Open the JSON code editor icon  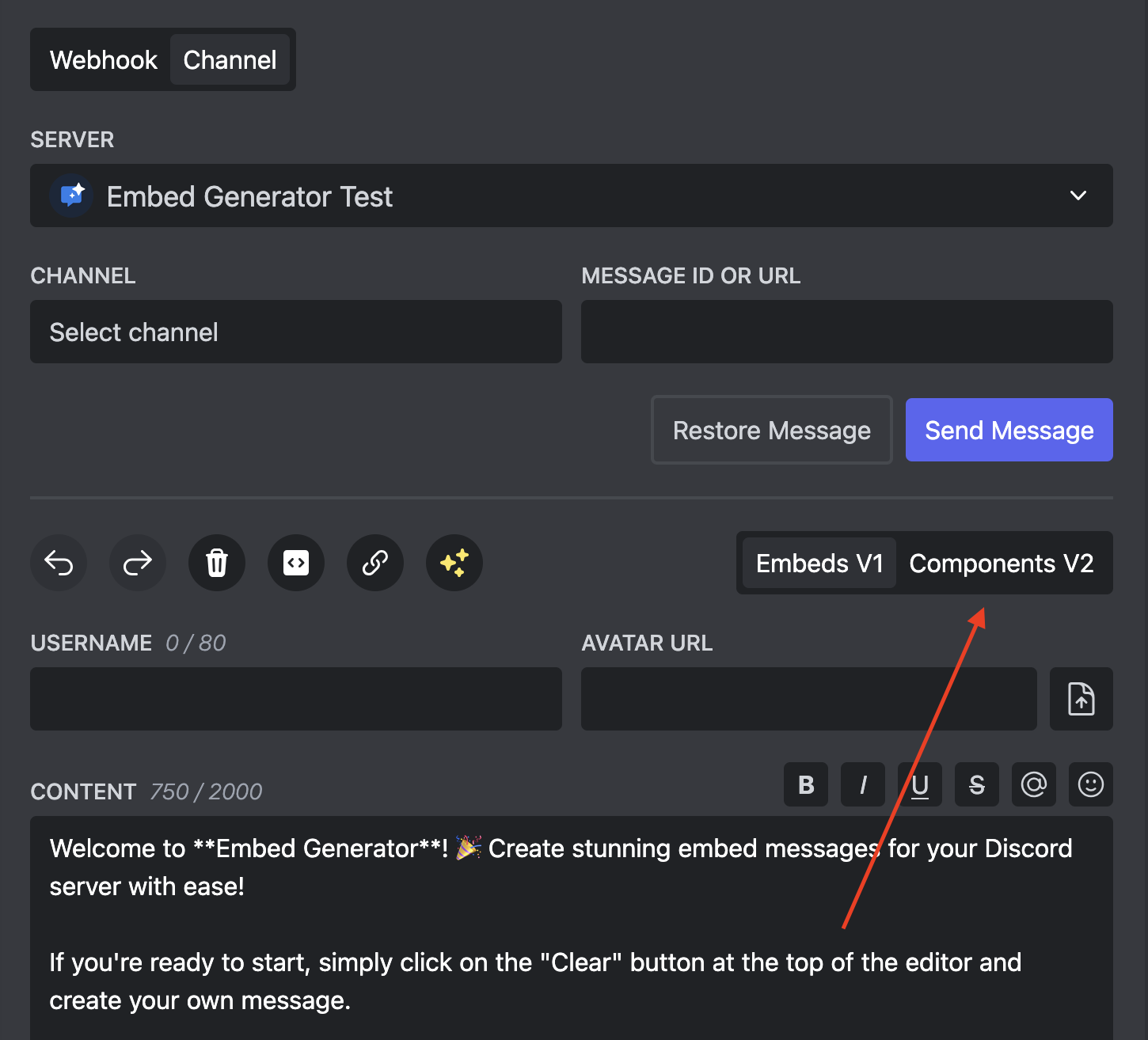click(x=296, y=563)
